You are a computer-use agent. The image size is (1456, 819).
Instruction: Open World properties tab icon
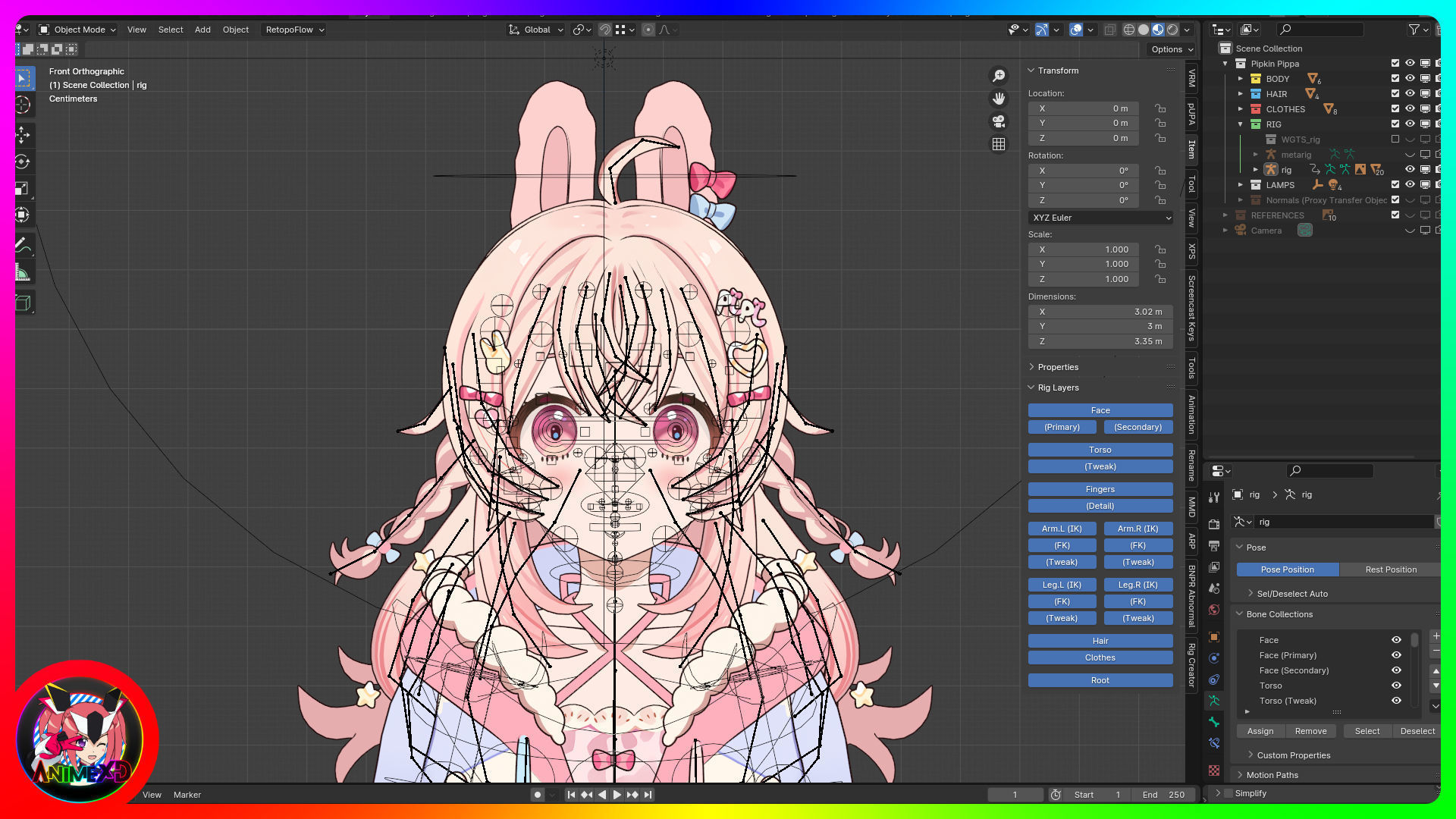tap(1214, 610)
